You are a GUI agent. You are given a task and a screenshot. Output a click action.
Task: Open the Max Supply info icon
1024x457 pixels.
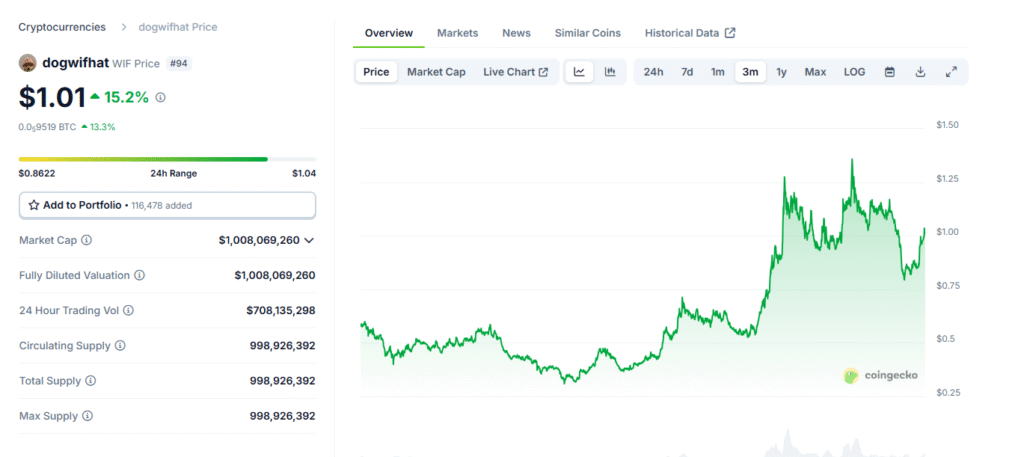point(88,416)
